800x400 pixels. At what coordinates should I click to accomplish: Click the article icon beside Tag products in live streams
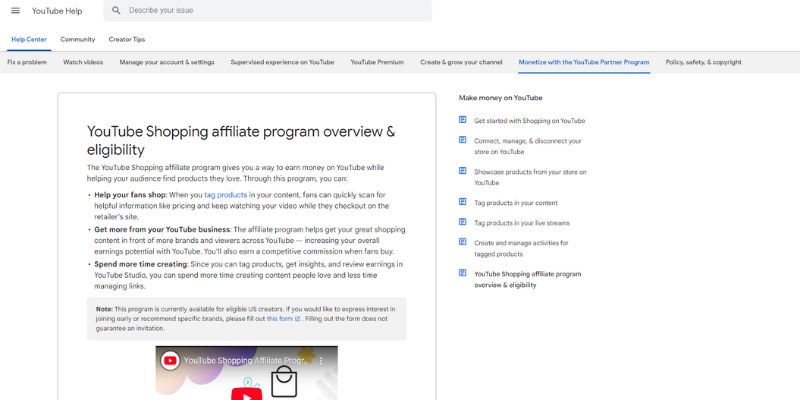(462, 222)
